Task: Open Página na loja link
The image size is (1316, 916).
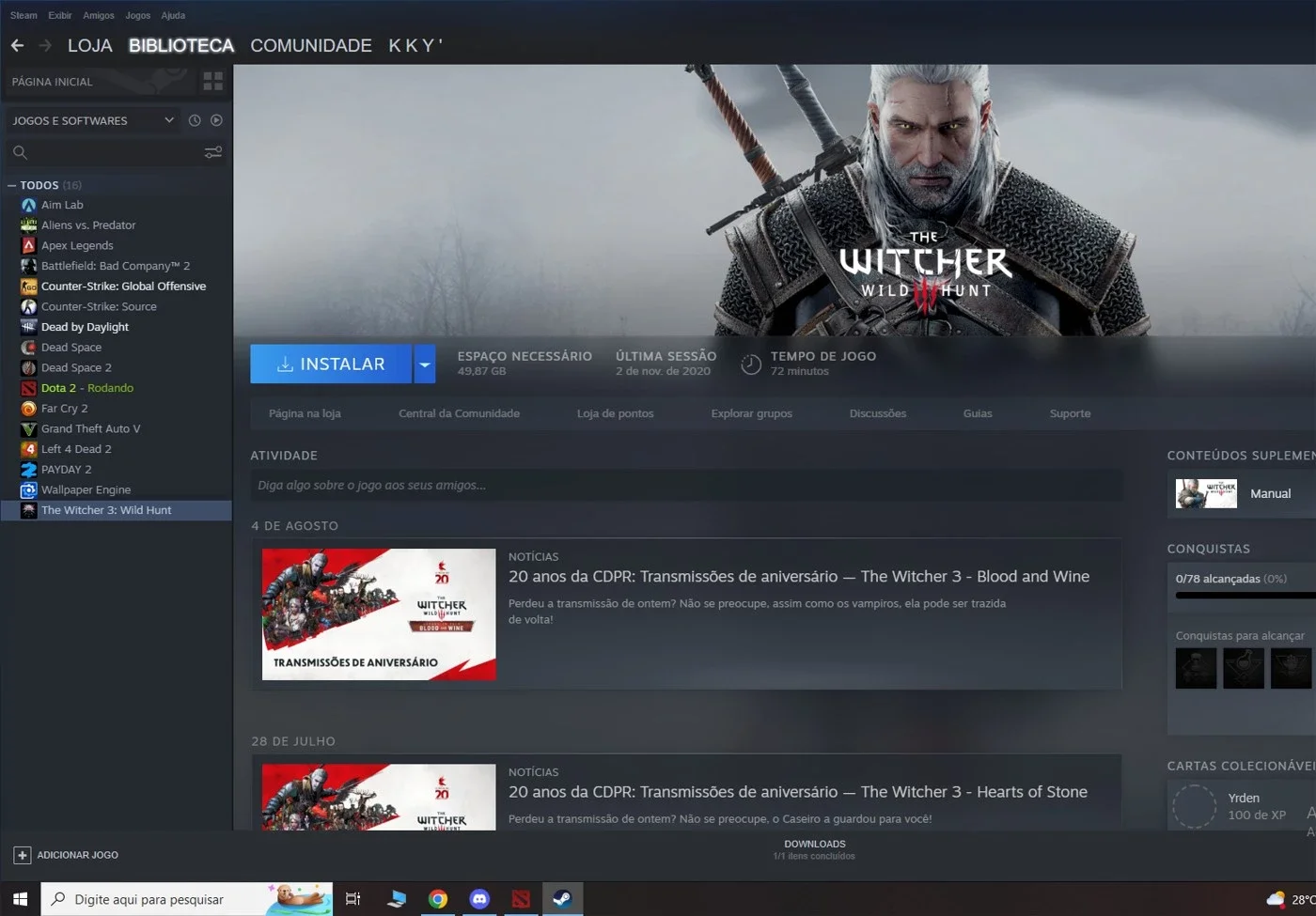Action: coord(305,413)
